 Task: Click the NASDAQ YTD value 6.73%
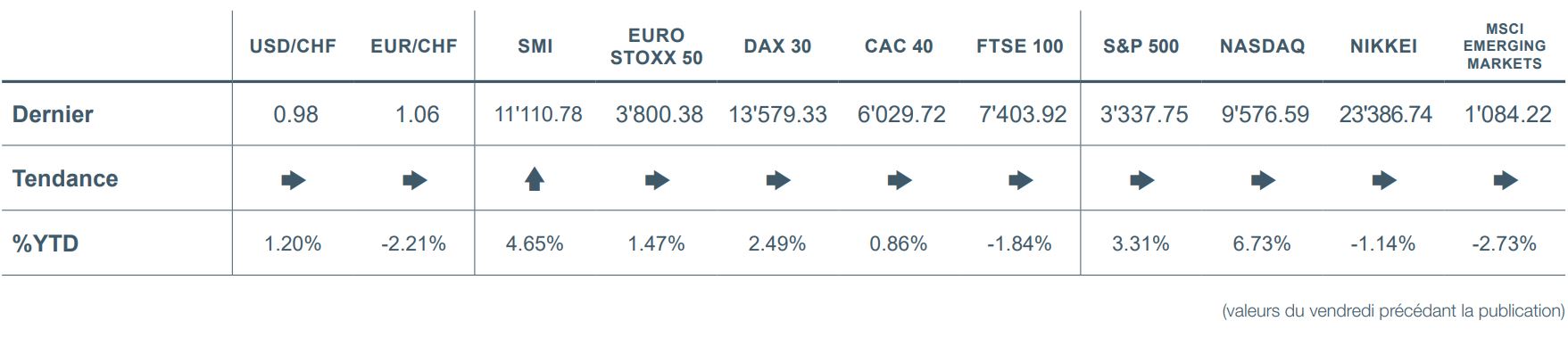(1262, 243)
